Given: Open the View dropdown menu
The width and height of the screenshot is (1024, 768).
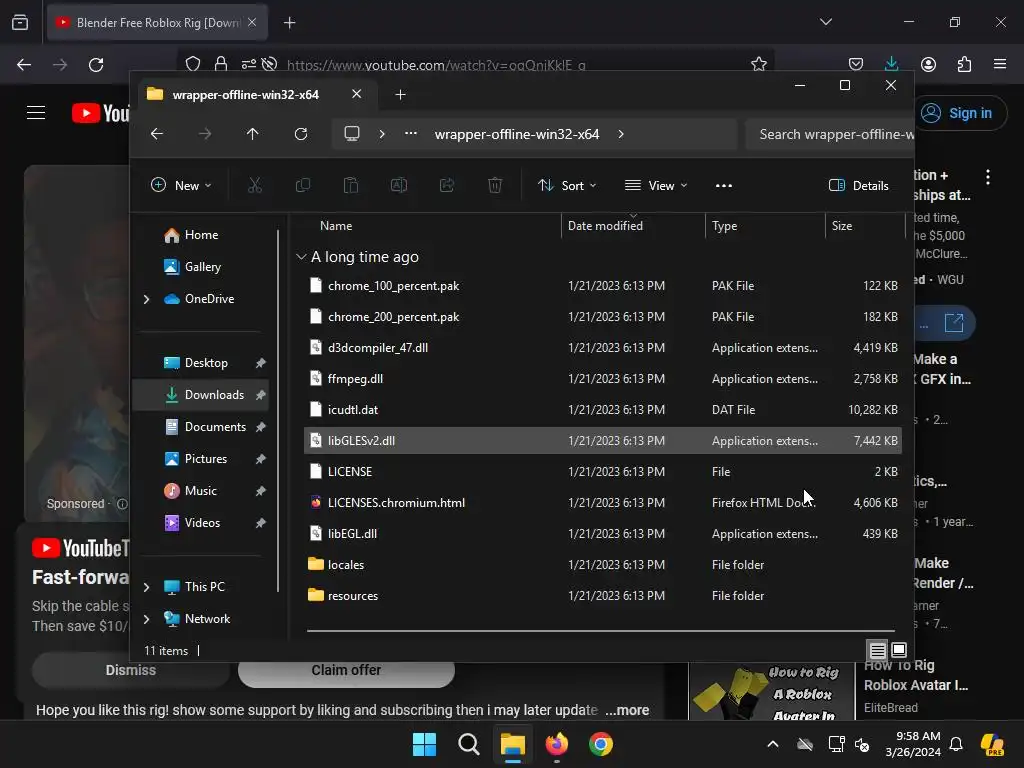Looking at the screenshot, I should coord(656,185).
